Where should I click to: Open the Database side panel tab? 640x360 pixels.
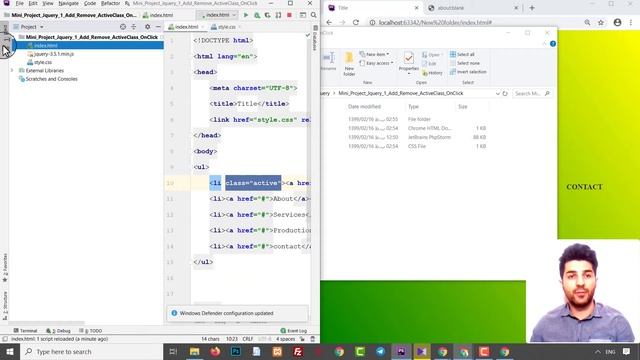click(315, 39)
